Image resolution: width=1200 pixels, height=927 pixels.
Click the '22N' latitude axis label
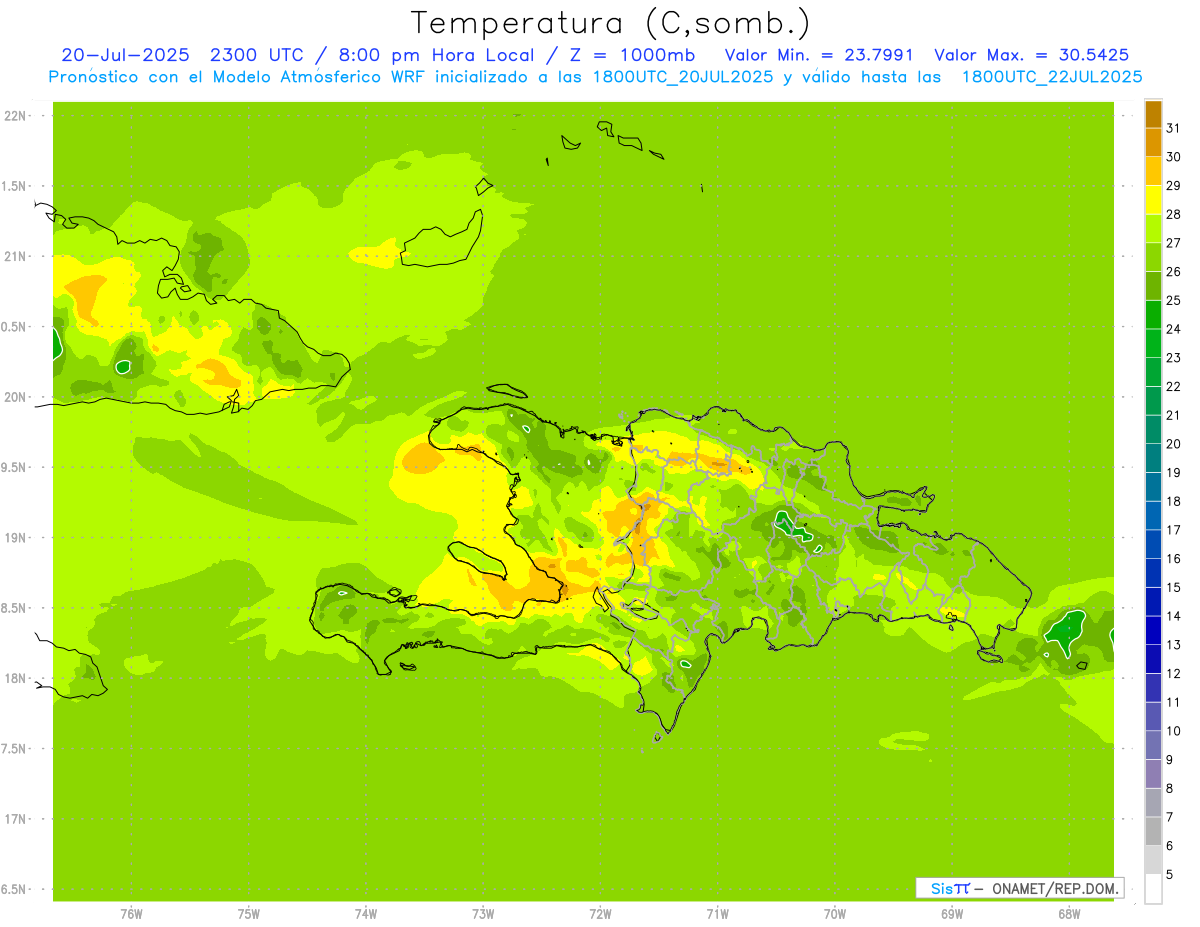[14, 115]
